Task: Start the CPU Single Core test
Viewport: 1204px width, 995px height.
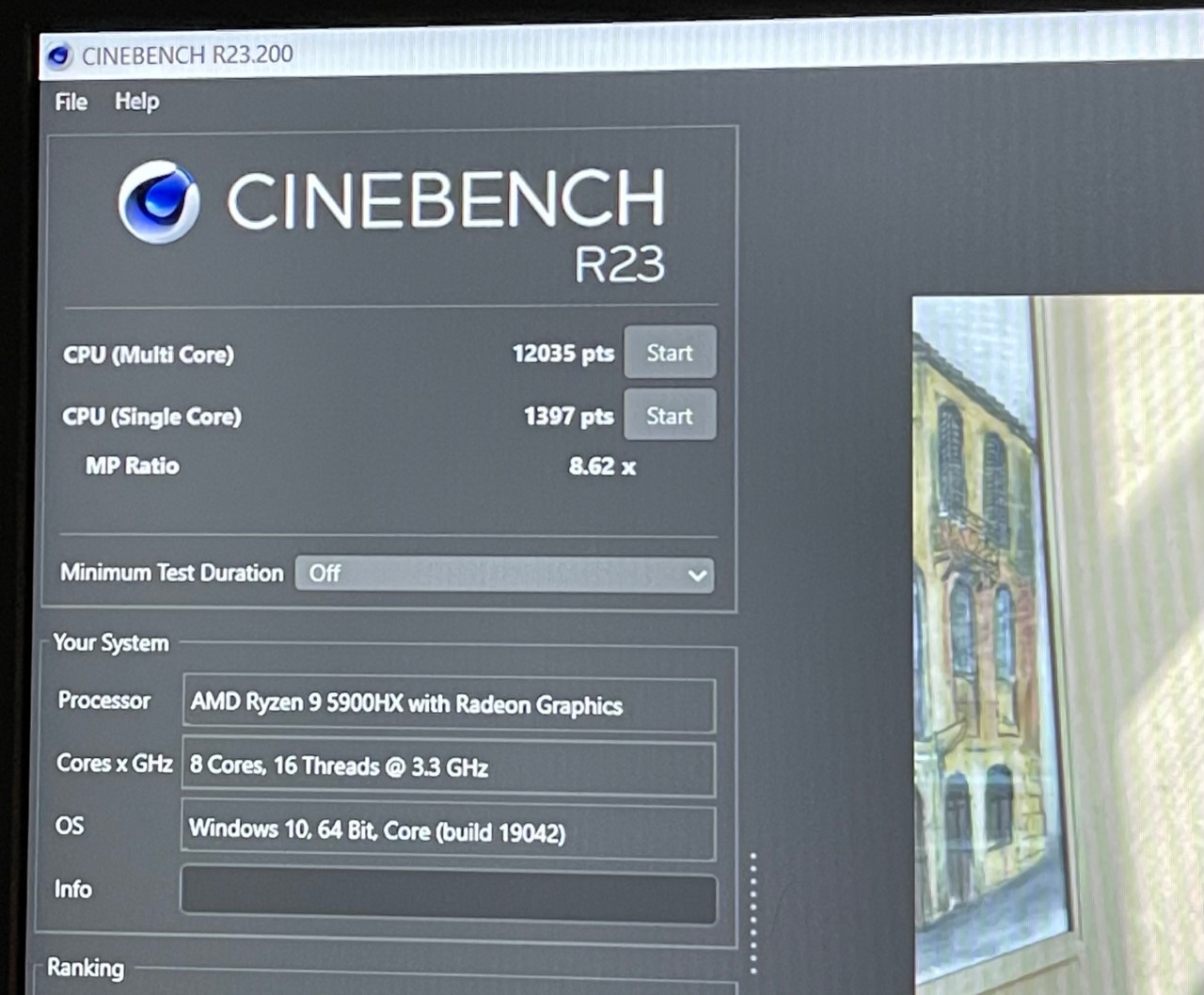Action: [670, 416]
